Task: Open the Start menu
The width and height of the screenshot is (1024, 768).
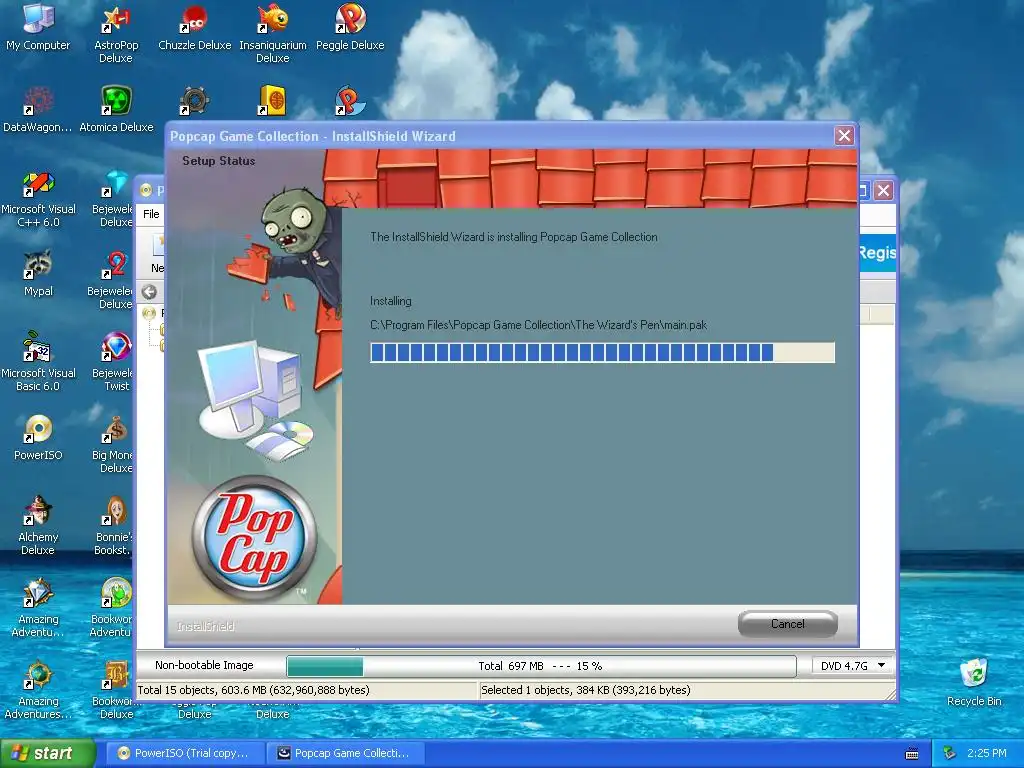Action: click(x=48, y=754)
